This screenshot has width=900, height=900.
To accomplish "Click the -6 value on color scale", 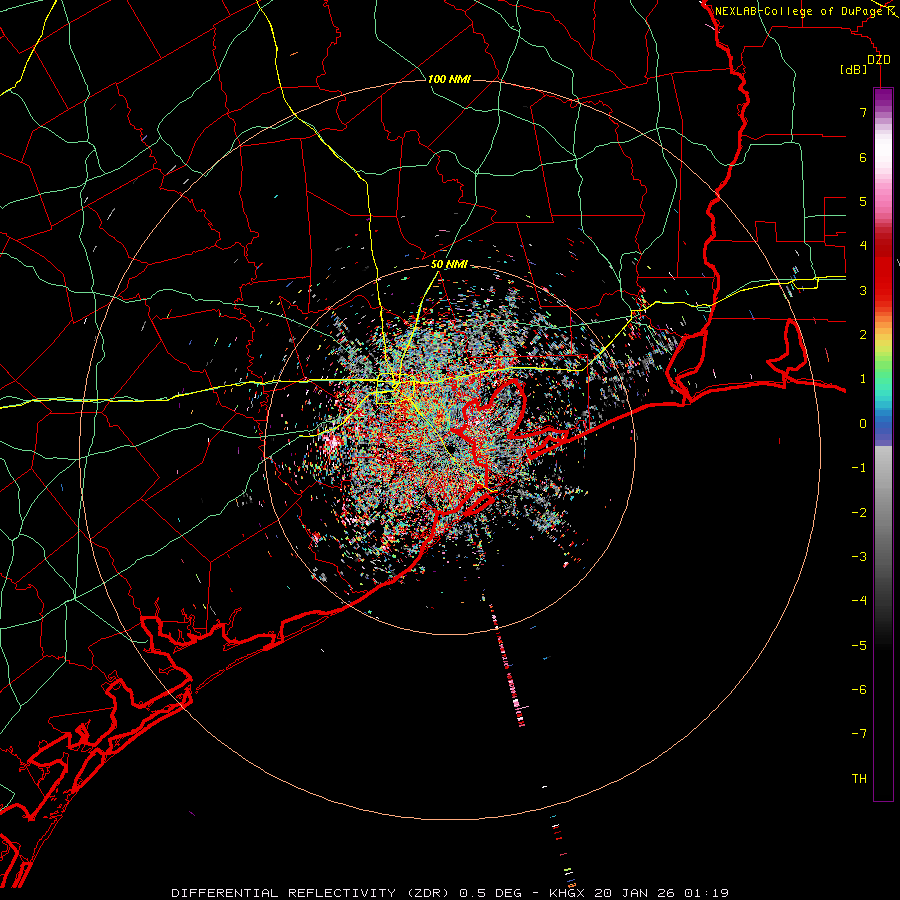I will (x=859, y=690).
